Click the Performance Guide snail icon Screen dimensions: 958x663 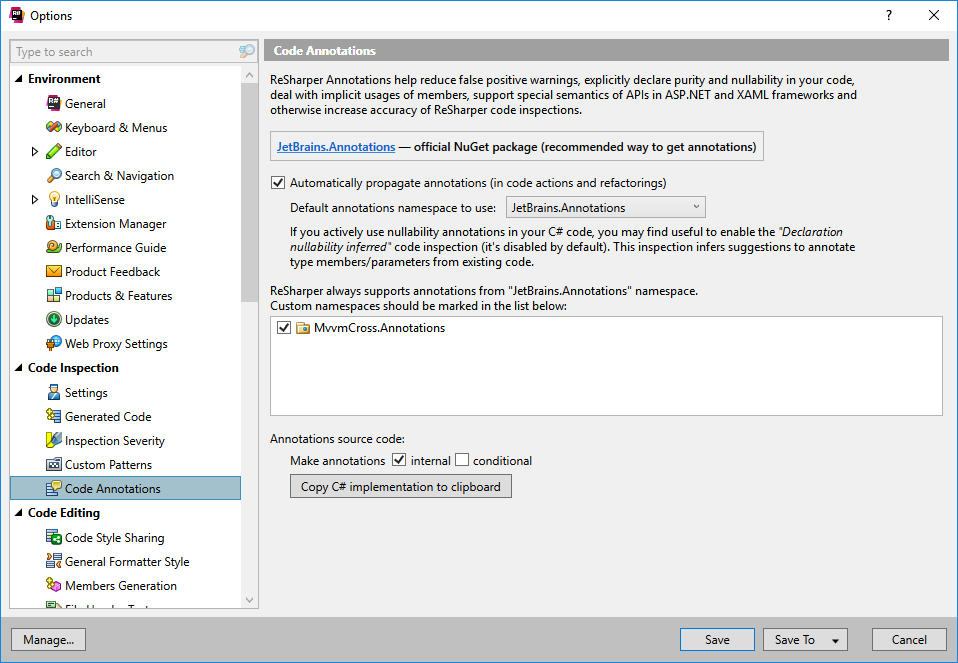click(54, 247)
